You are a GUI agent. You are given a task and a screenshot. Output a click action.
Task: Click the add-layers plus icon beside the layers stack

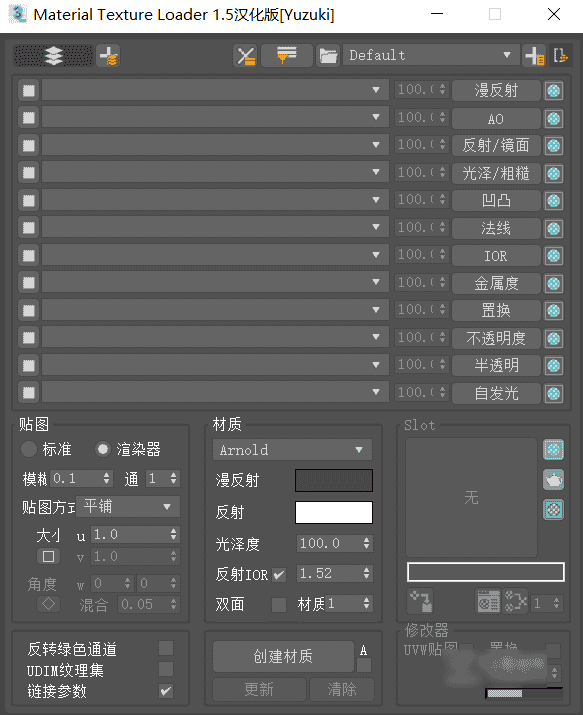point(108,56)
